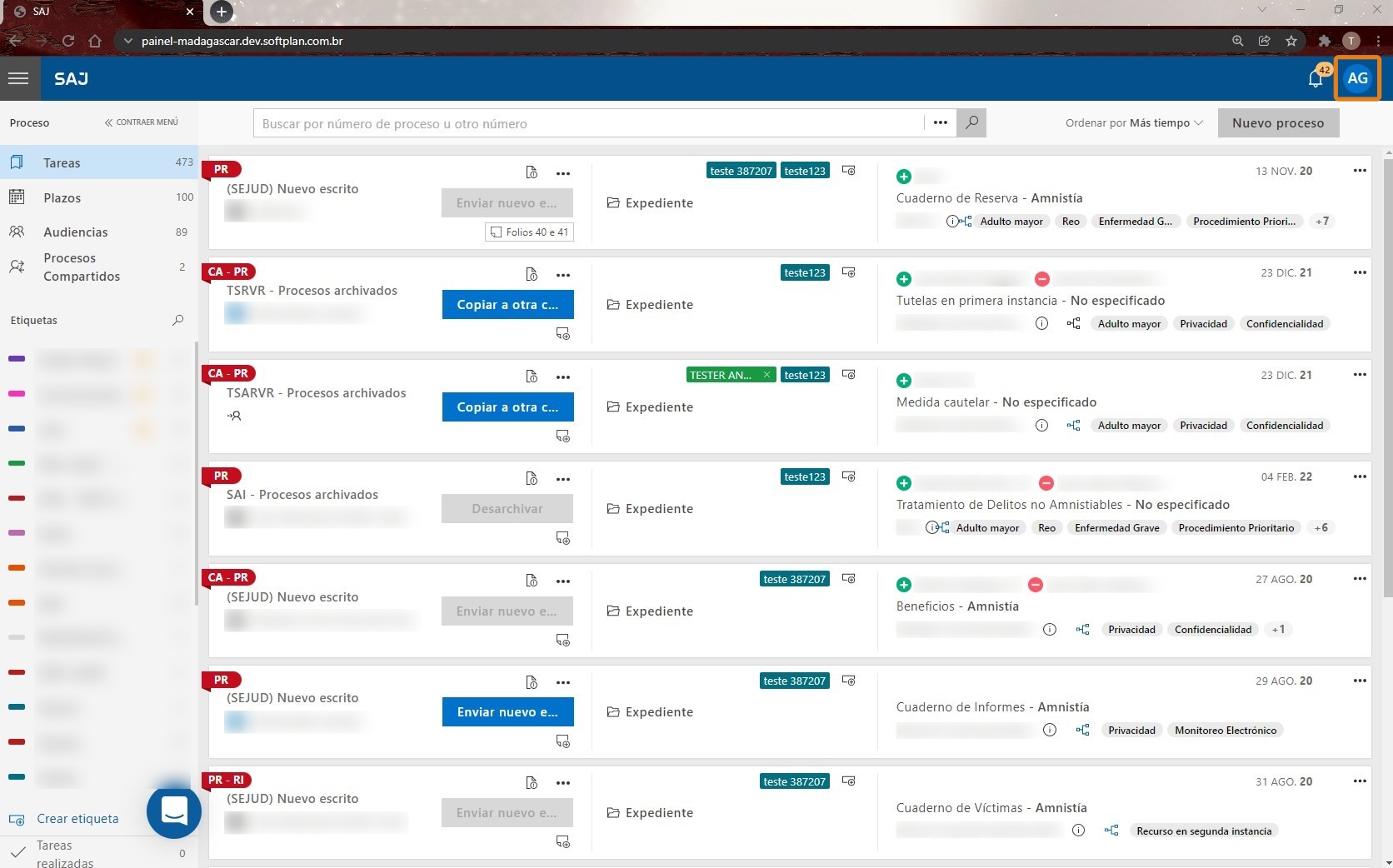Image resolution: width=1393 pixels, height=868 pixels.
Task: Open browser tab search chevron
Action: click(1262, 10)
